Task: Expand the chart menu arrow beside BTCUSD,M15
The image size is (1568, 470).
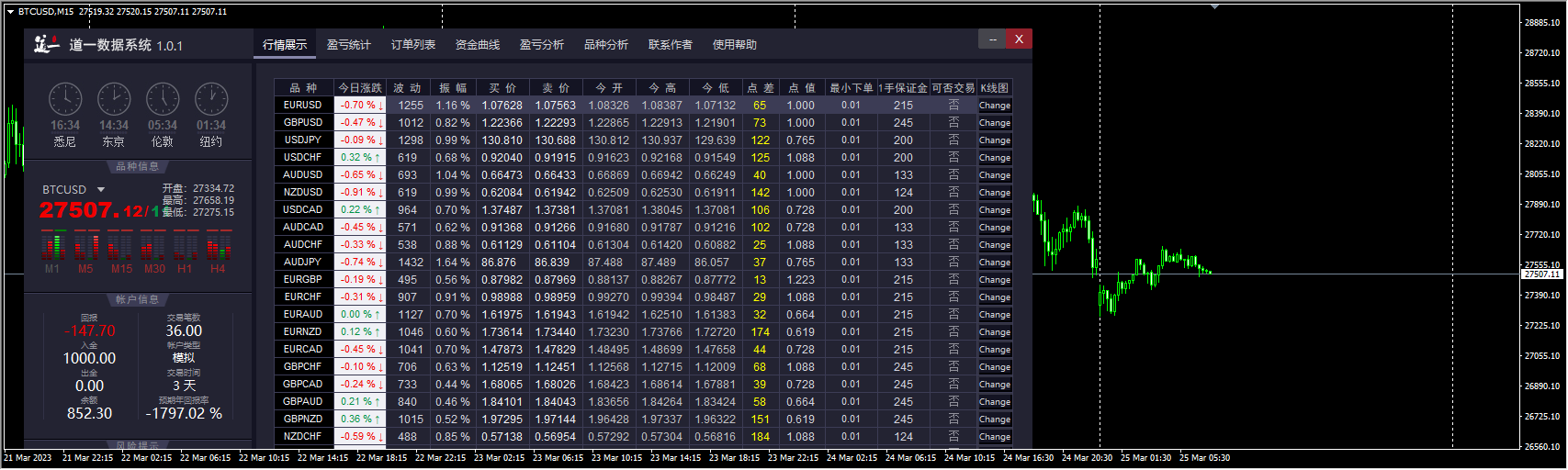Action: 10,12
